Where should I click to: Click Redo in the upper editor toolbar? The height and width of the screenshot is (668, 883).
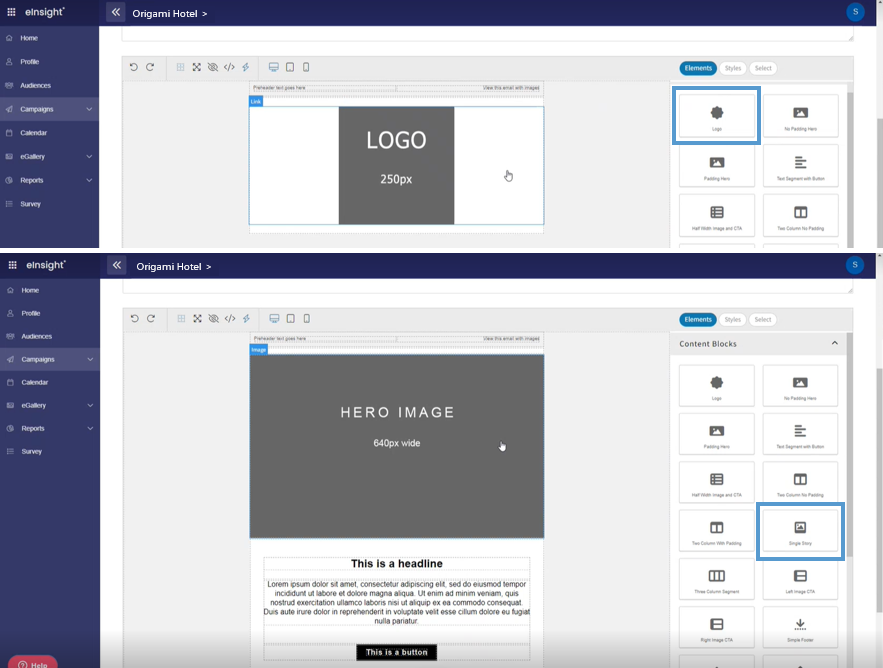[x=150, y=67]
